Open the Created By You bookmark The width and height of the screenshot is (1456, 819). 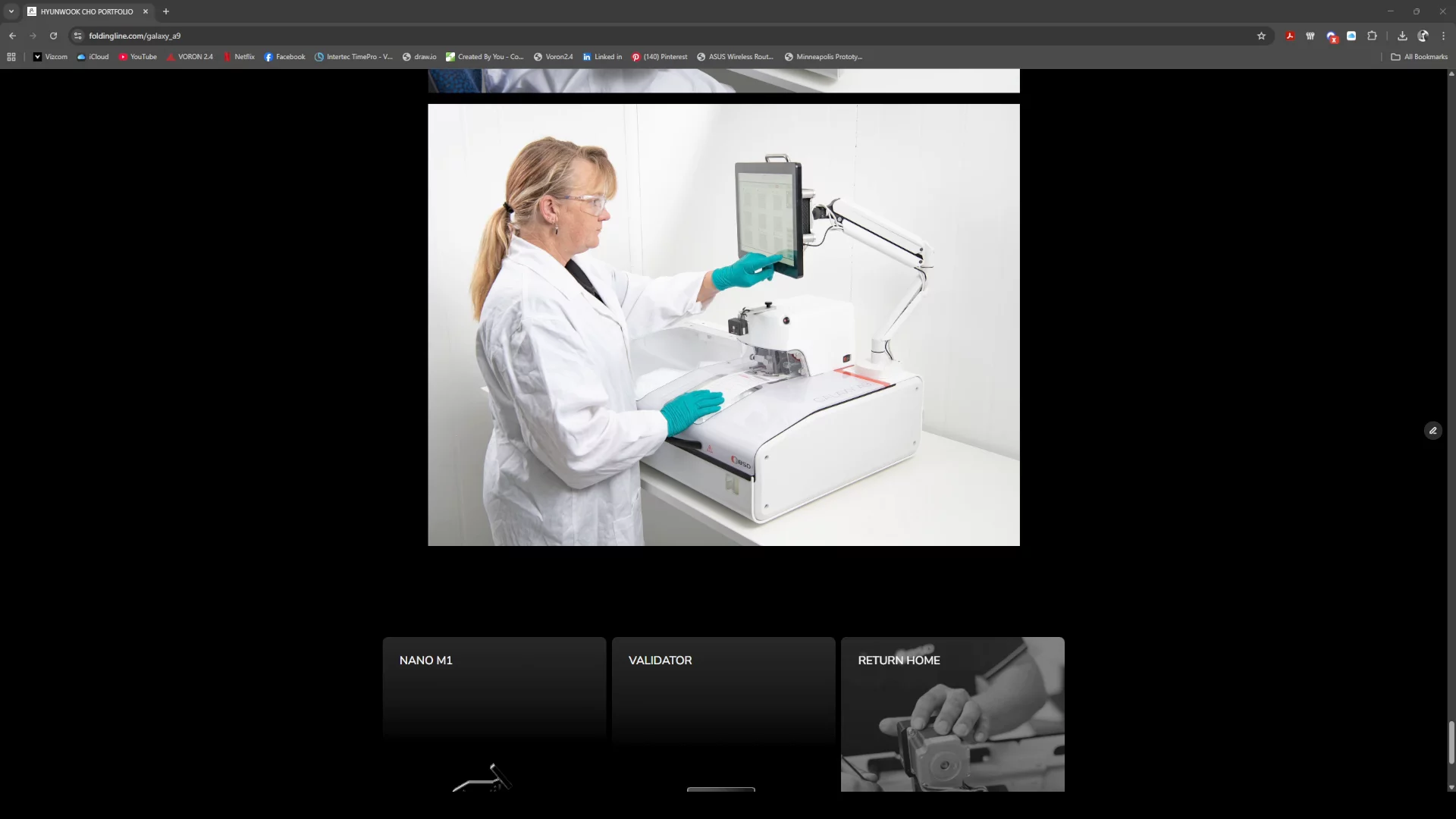(485, 57)
